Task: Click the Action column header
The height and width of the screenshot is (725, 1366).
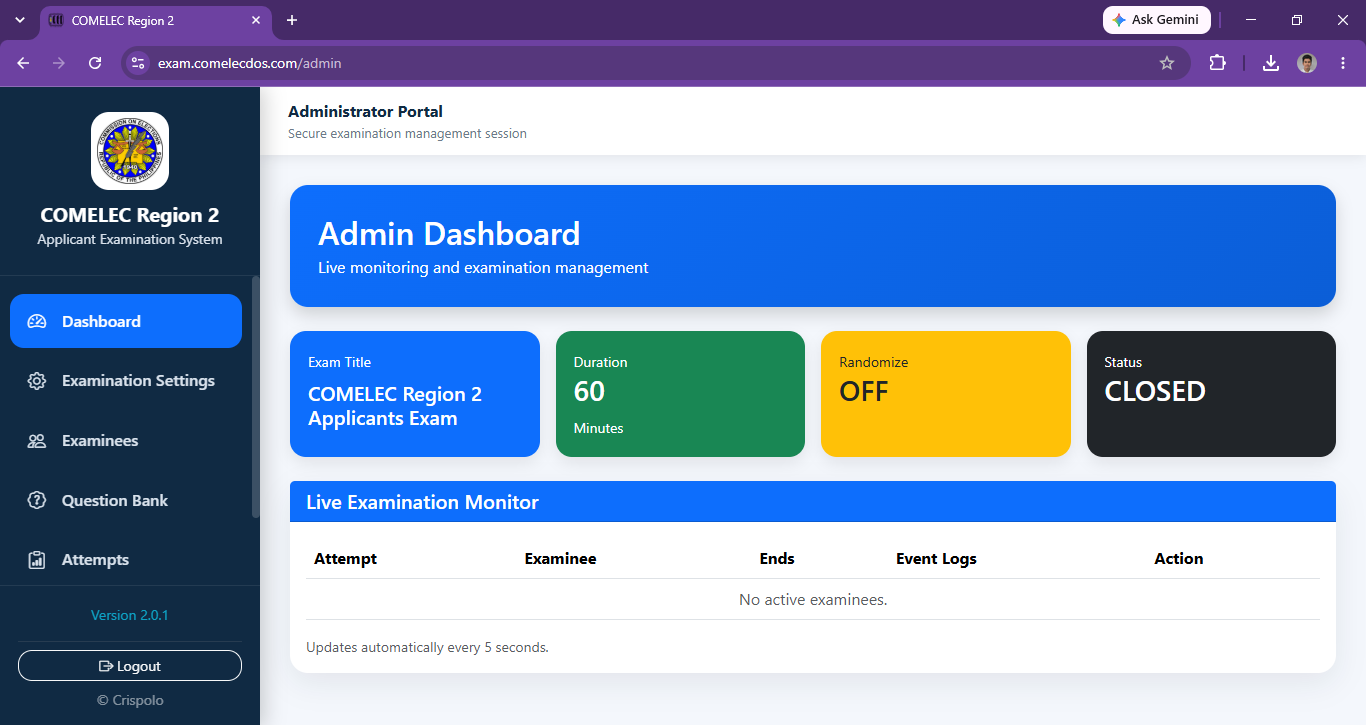Action: coord(1179,559)
